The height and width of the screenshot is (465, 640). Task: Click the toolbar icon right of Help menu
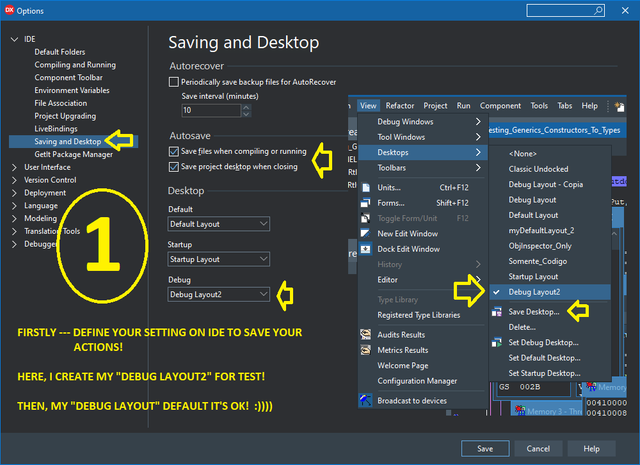619,106
